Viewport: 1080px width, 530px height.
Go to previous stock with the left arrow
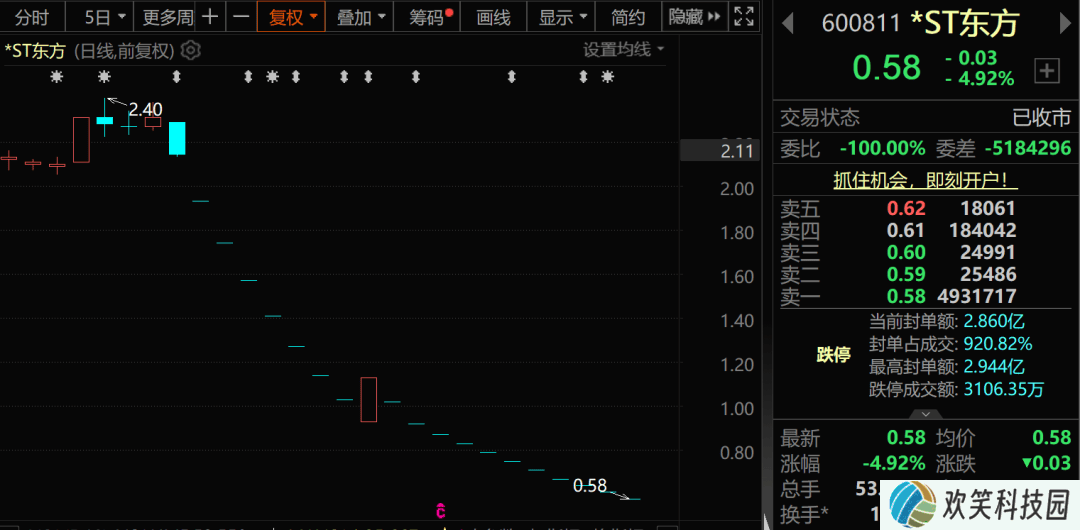click(787, 25)
